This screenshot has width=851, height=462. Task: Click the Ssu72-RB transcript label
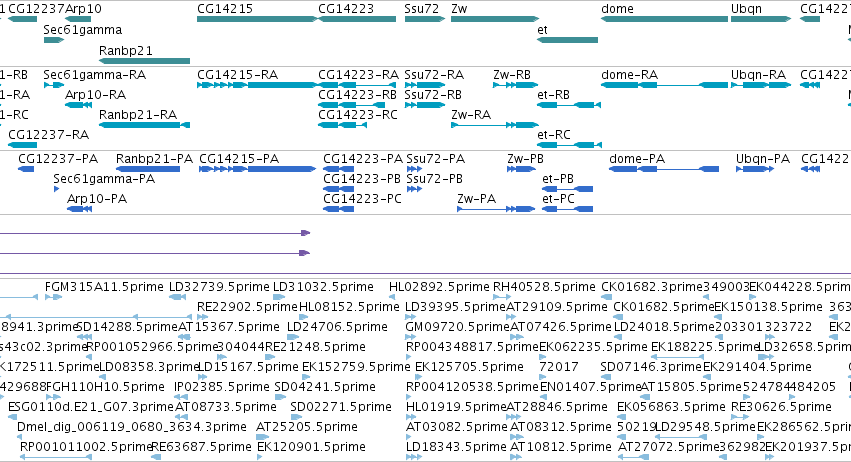pos(433,94)
